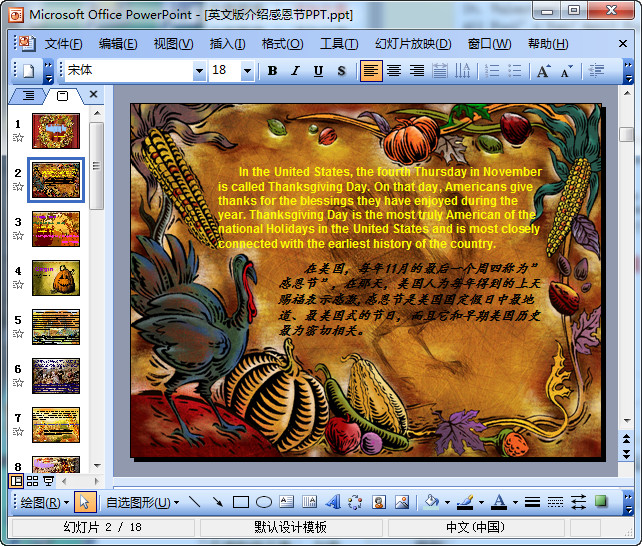642x546 pixels.
Task: Select the Arrow drawing tool
Action: click(217, 502)
